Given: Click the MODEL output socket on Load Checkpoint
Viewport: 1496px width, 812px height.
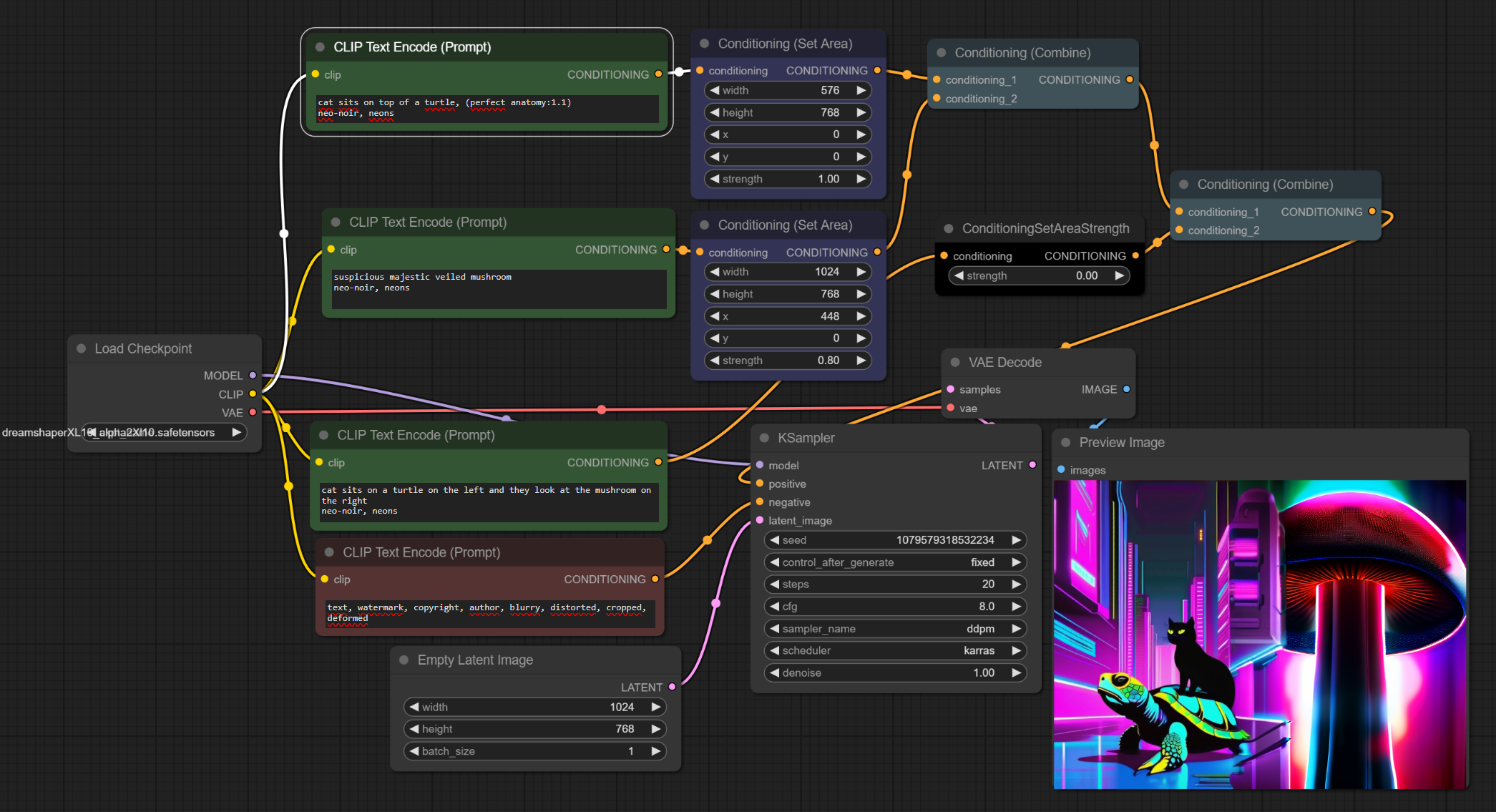Looking at the screenshot, I should tap(253, 376).
